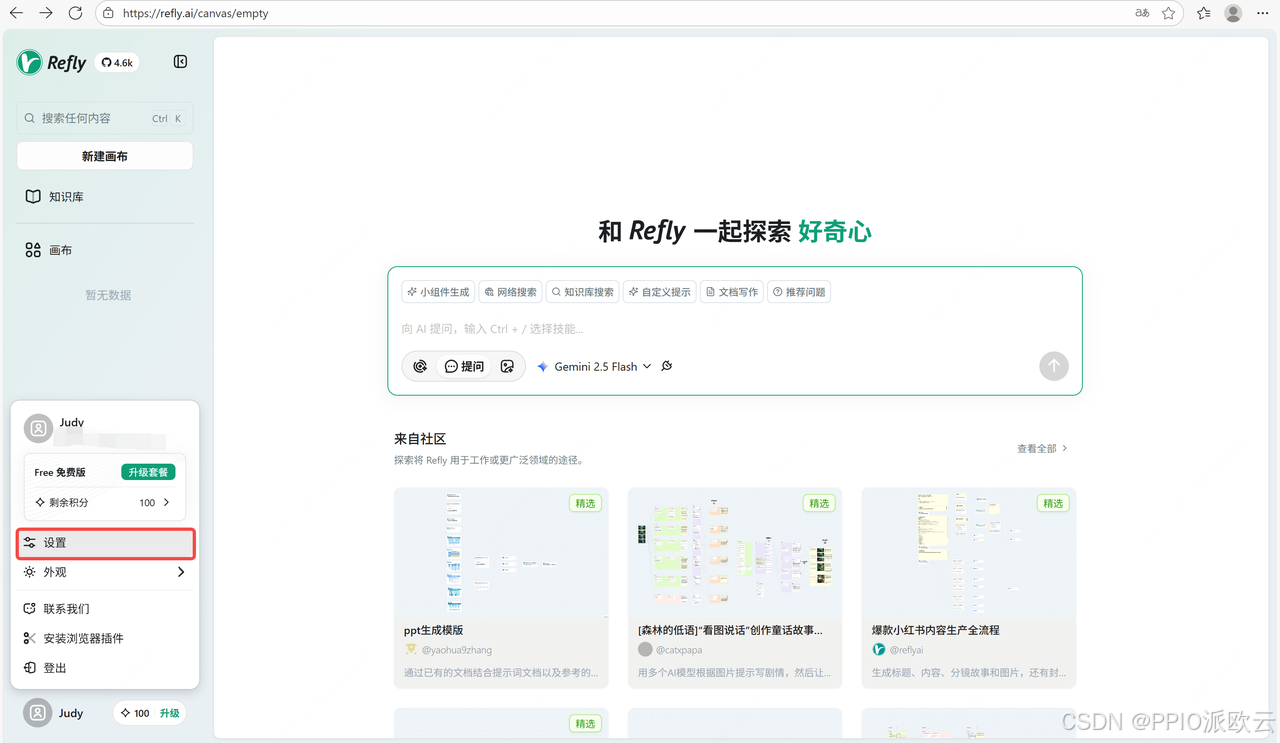Open 设置 menu item
The width and height of the screenshot is (1280, 743).
[105, 543]
